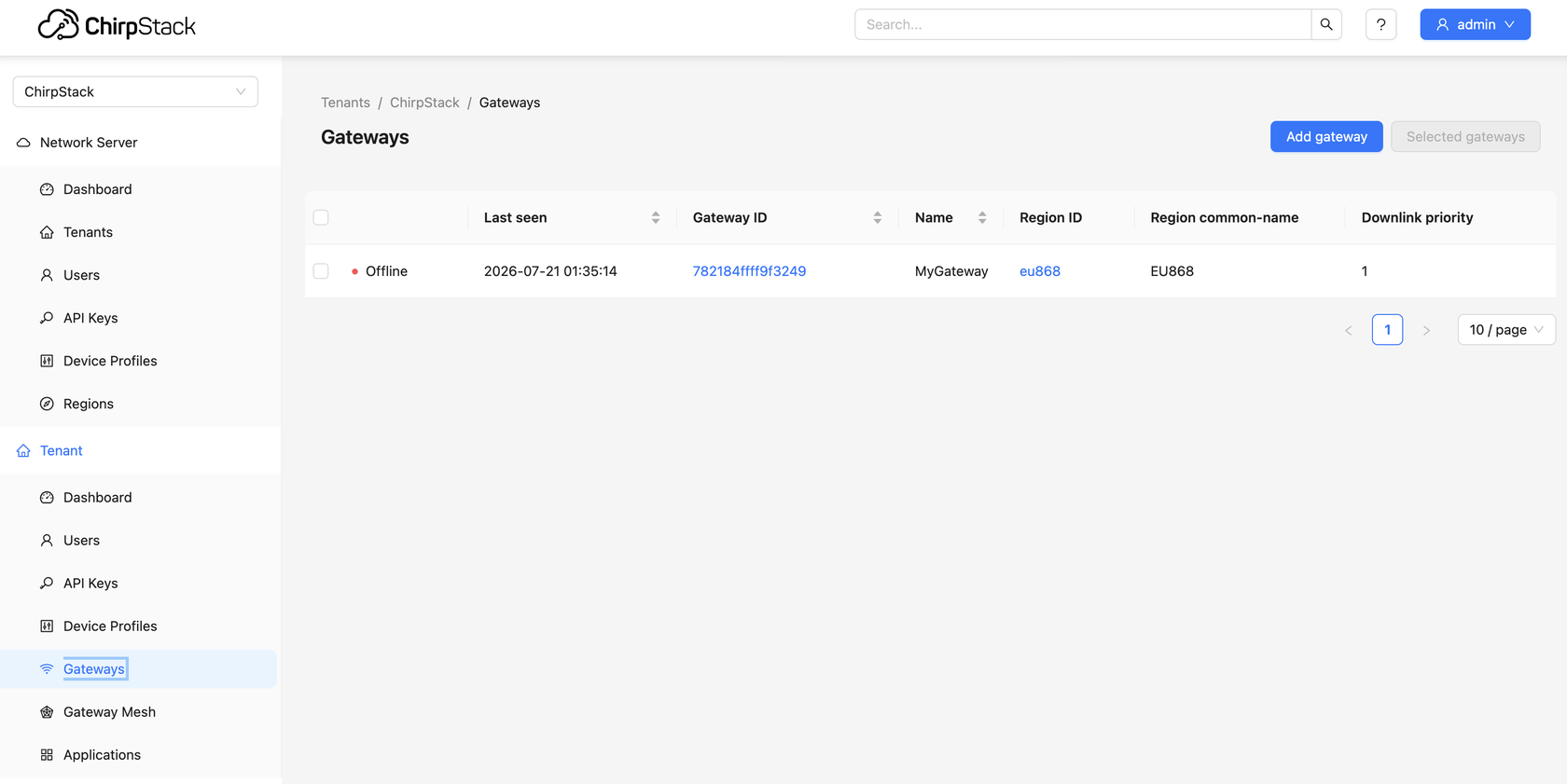
Task: Click the Network Server Device Profiles icon
Action: click(x=47, y=361)
